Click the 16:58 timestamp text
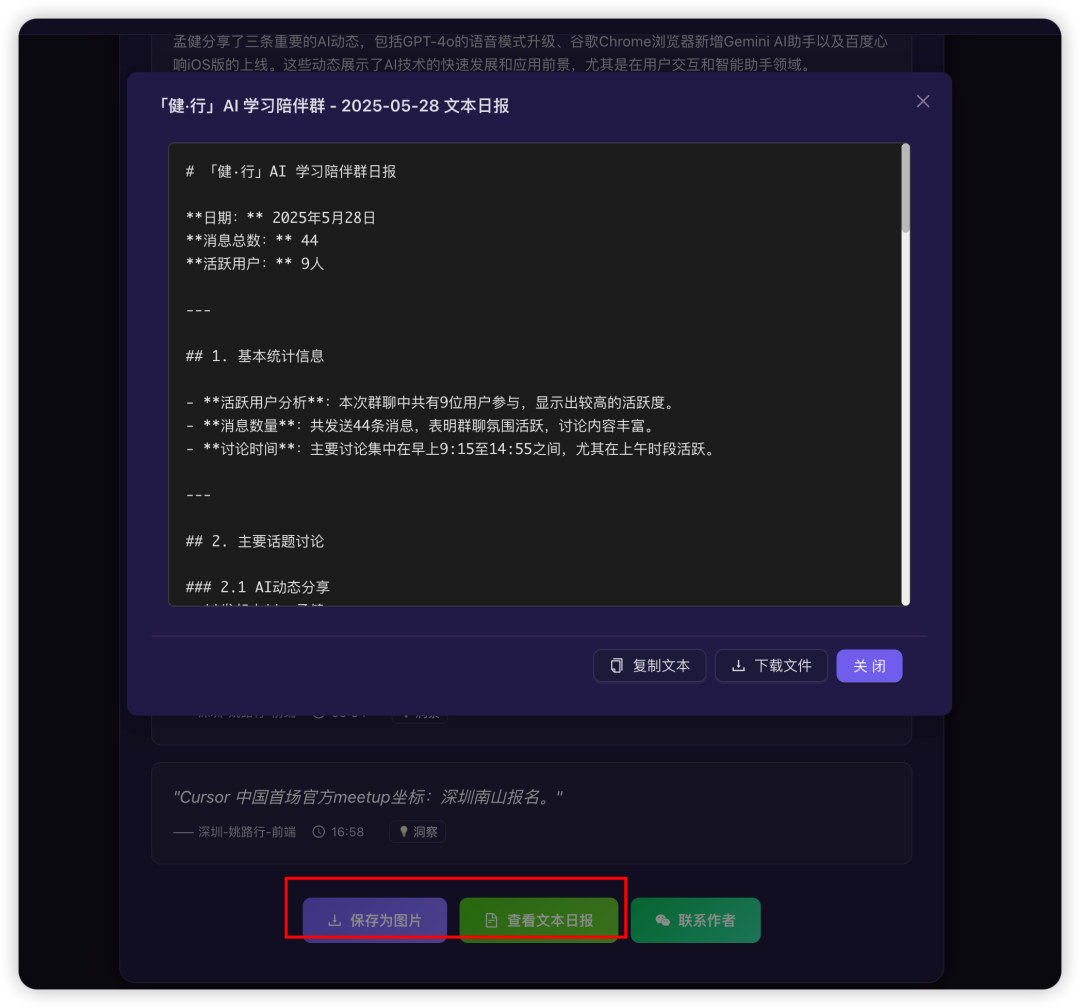Screen dimensions: 1080x1008 [347, 832]
